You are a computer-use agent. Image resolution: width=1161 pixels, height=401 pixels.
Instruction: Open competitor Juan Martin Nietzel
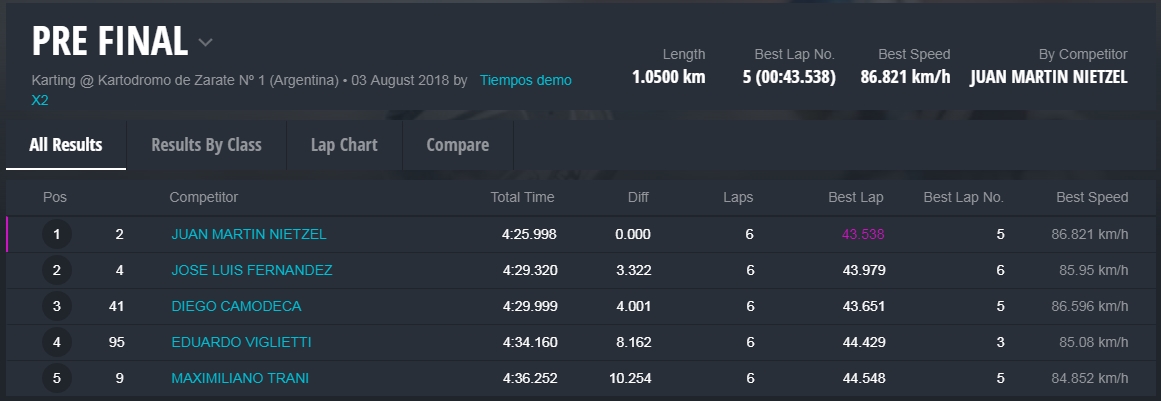[x=249, y=235]
